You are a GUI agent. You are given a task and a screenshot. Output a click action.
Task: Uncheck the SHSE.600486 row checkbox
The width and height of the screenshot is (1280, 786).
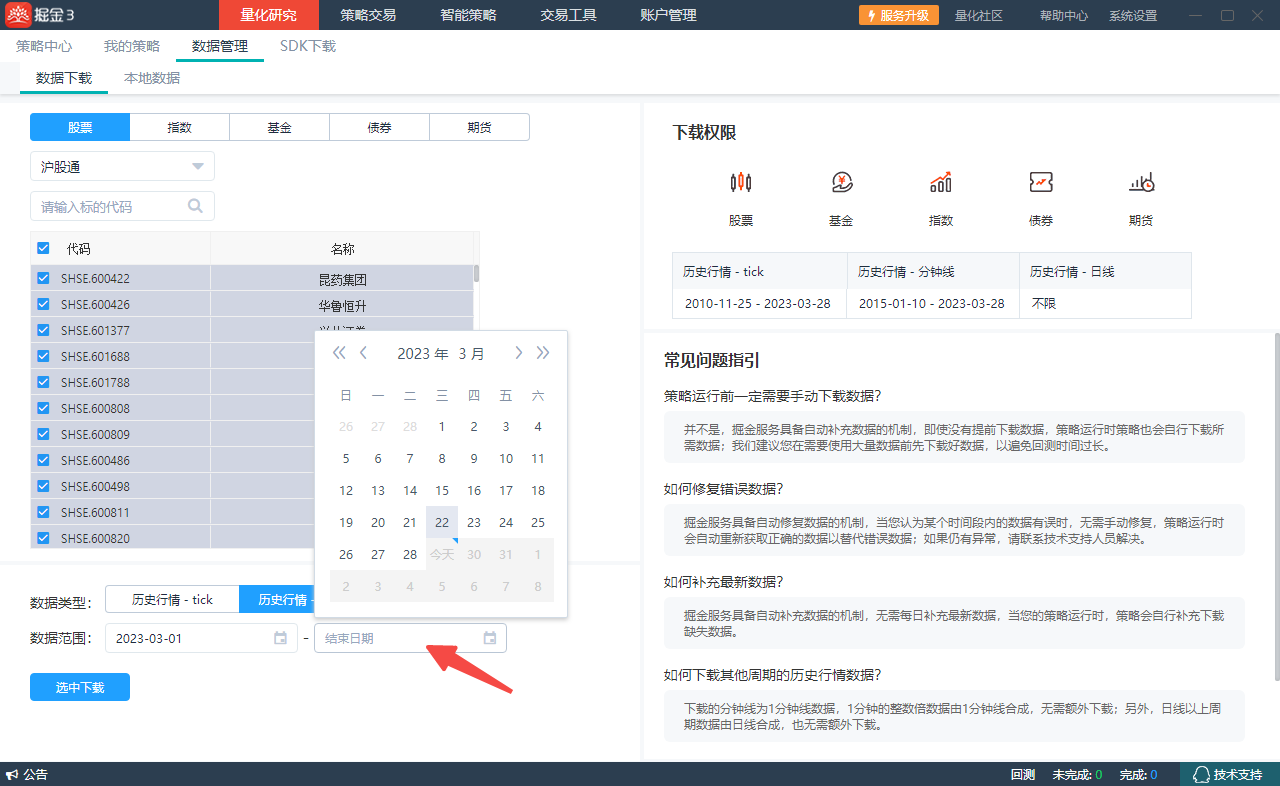coord(43,460)
